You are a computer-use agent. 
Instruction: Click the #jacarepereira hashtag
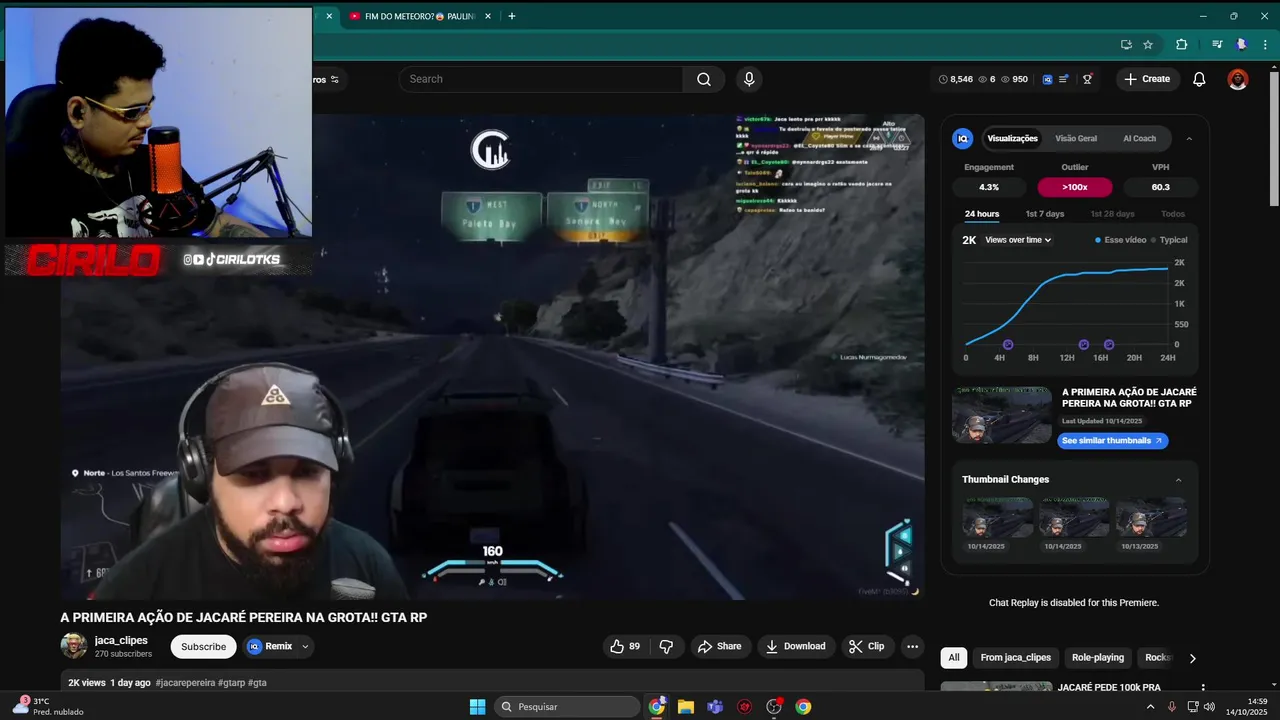point(185,683)
